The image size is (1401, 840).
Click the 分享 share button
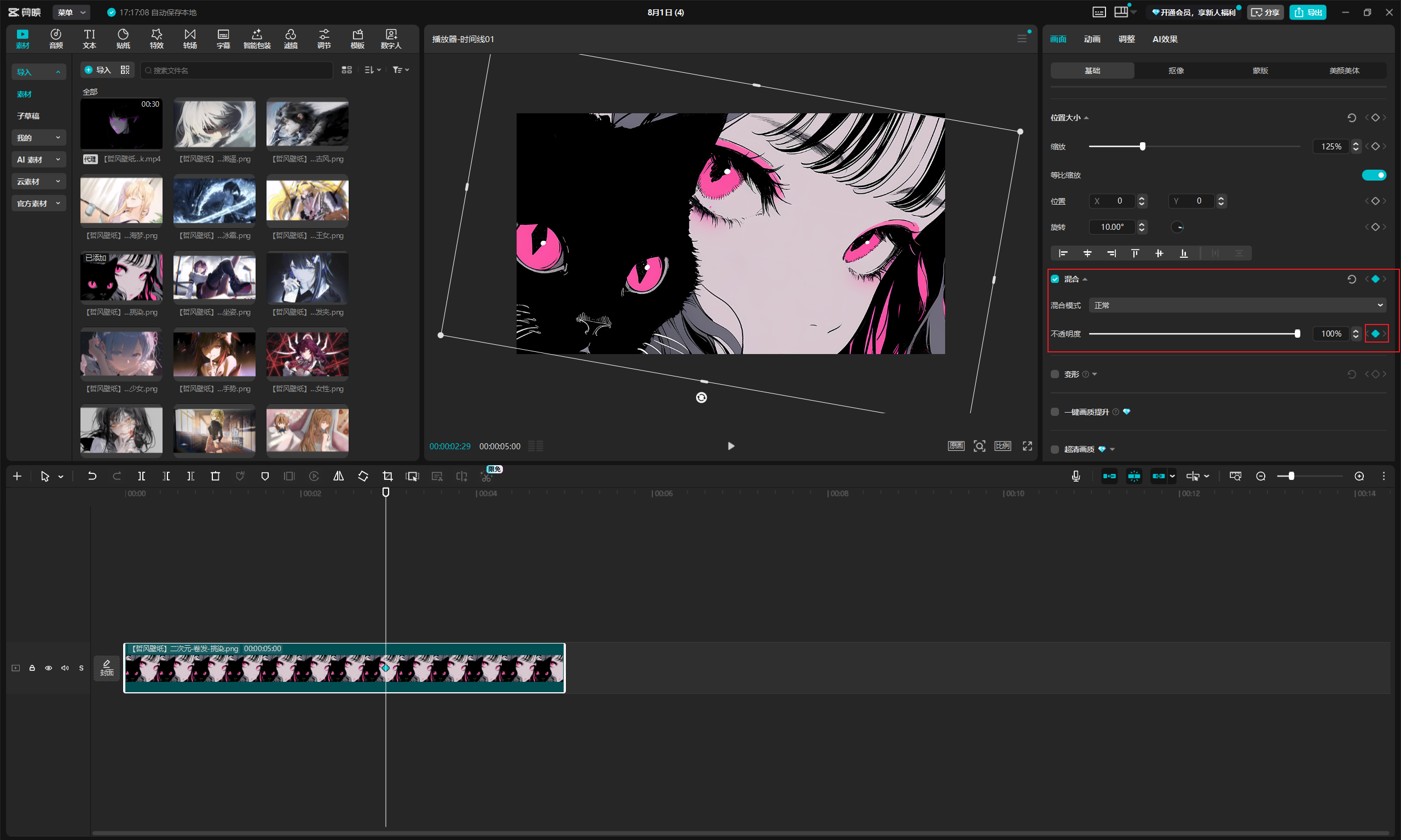coord(1265,12)
